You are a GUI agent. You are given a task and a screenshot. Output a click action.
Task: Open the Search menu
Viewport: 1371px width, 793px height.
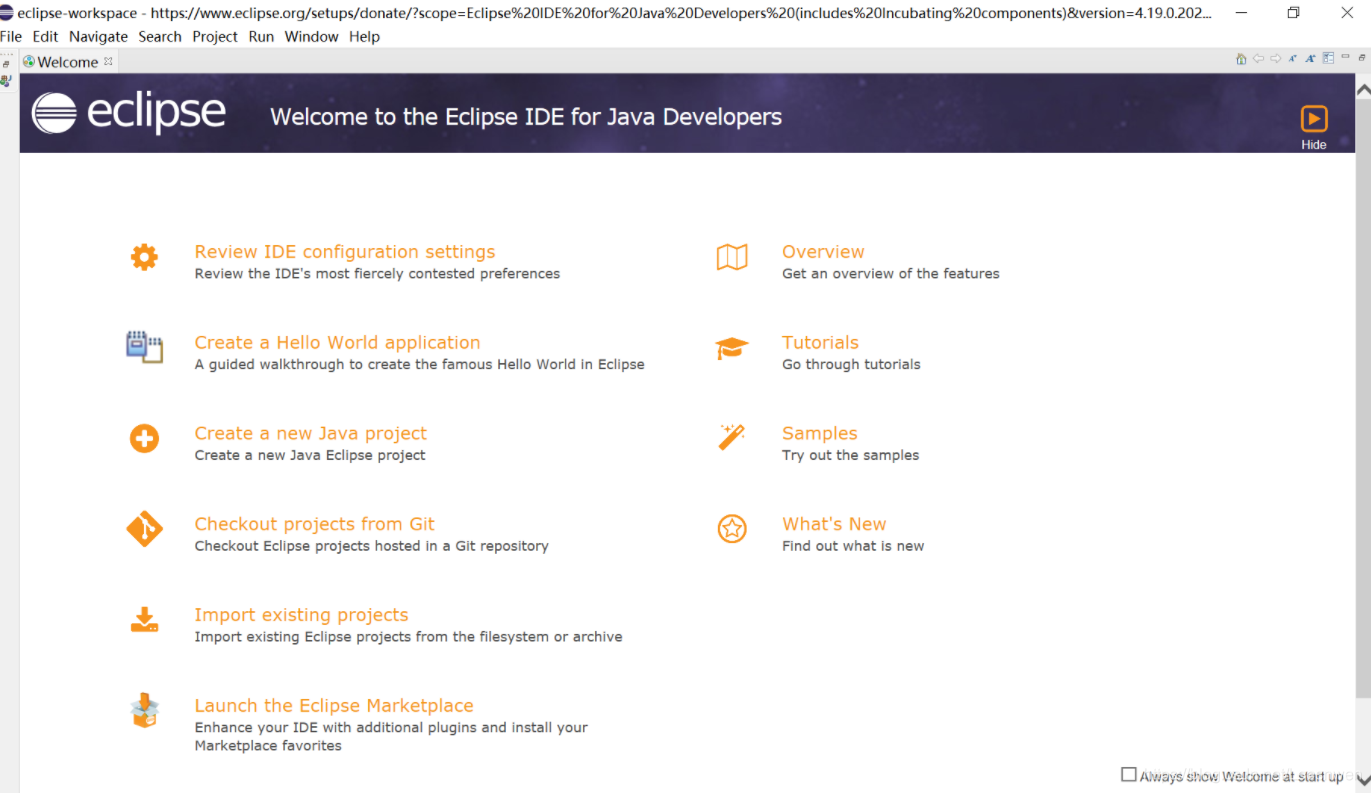pos(160,36)
